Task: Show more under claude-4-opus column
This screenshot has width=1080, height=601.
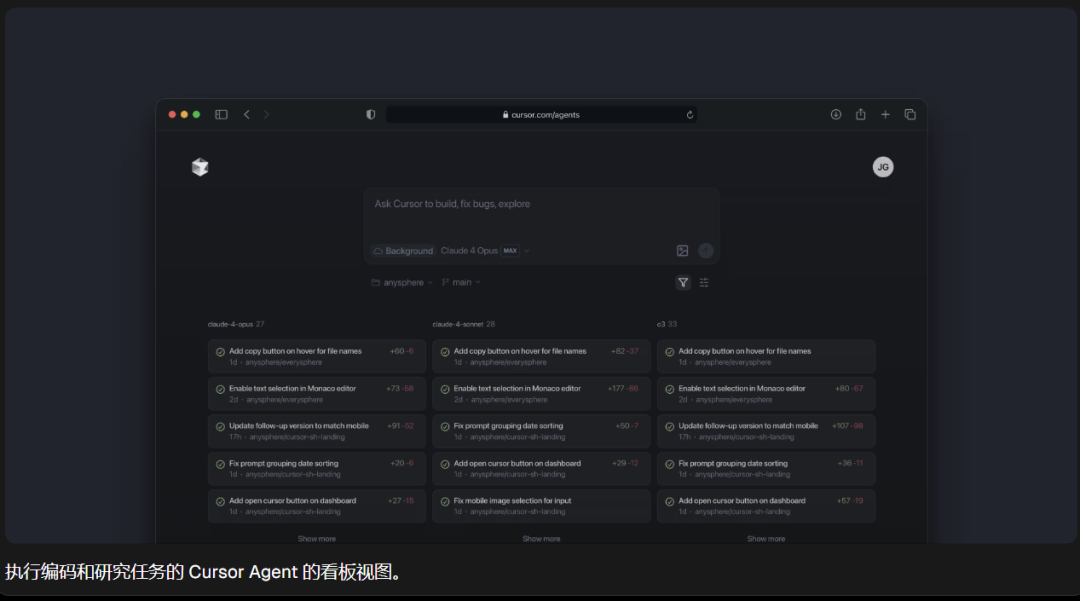Action: point(317,539)
